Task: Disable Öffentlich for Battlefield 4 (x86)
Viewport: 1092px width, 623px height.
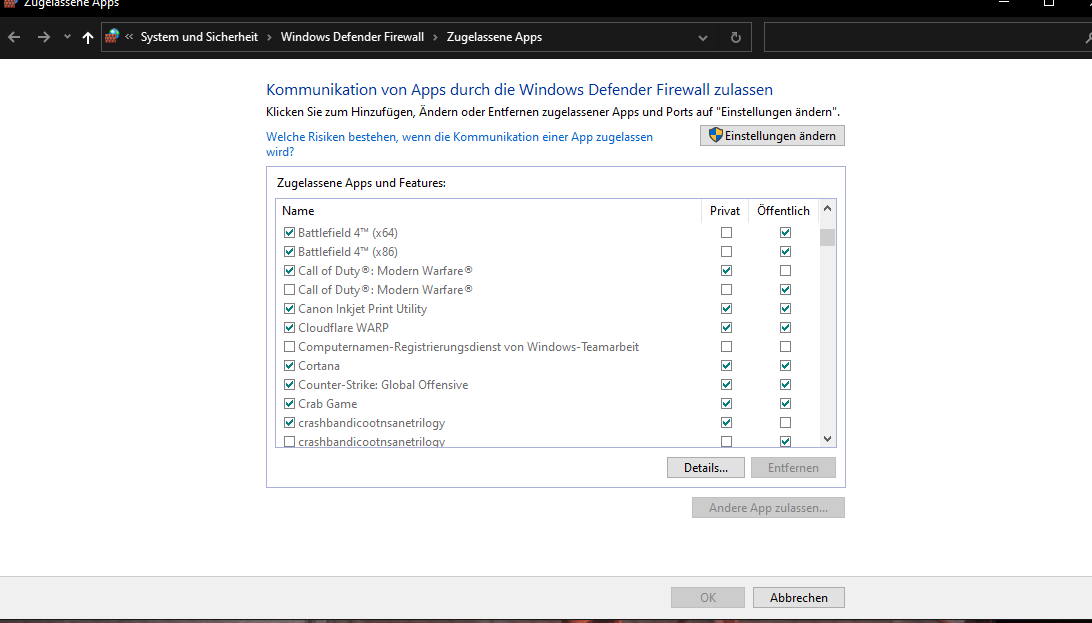Action: 786,251
